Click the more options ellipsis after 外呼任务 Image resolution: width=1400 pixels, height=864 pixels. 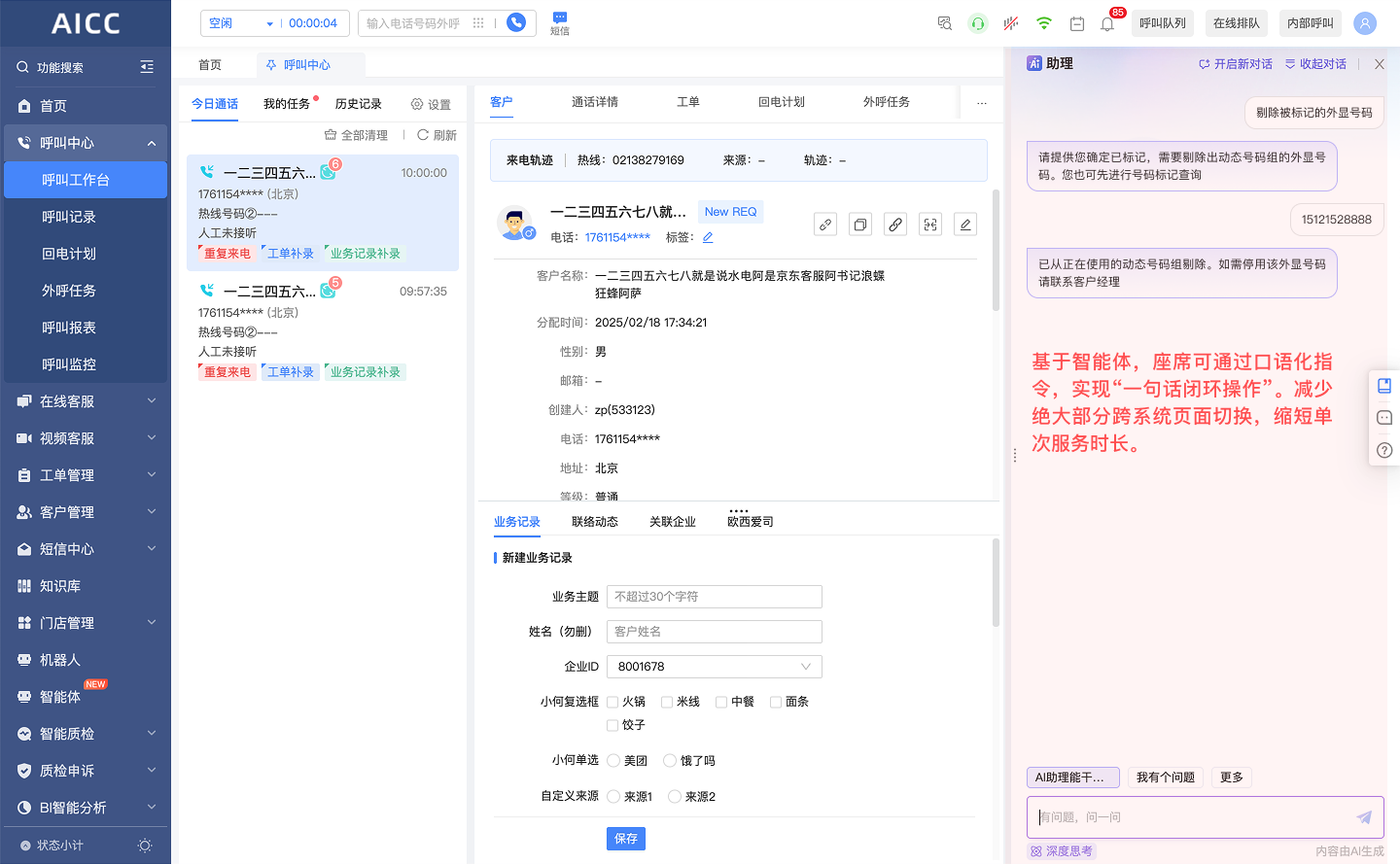click(982, 102)
